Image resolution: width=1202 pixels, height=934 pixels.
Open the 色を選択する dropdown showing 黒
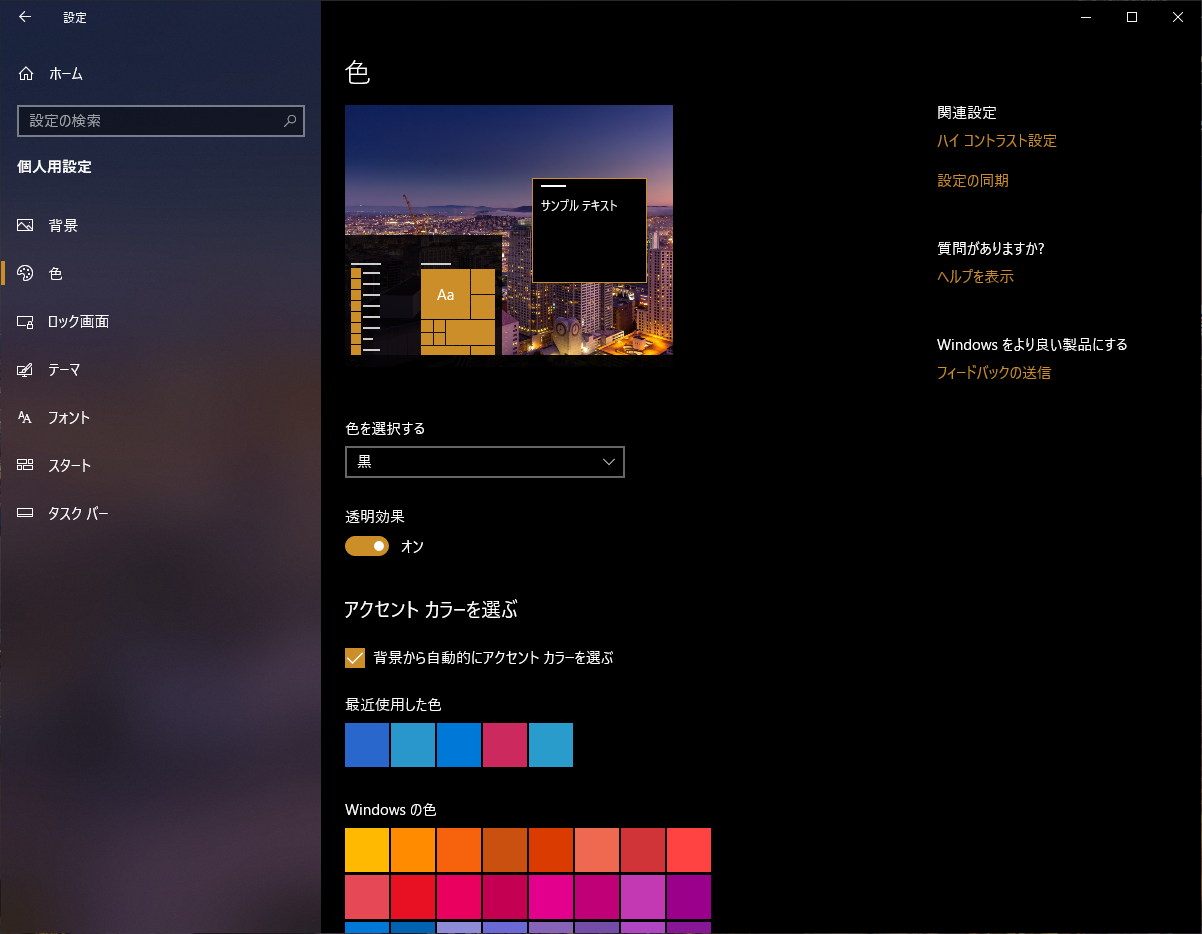484,462
